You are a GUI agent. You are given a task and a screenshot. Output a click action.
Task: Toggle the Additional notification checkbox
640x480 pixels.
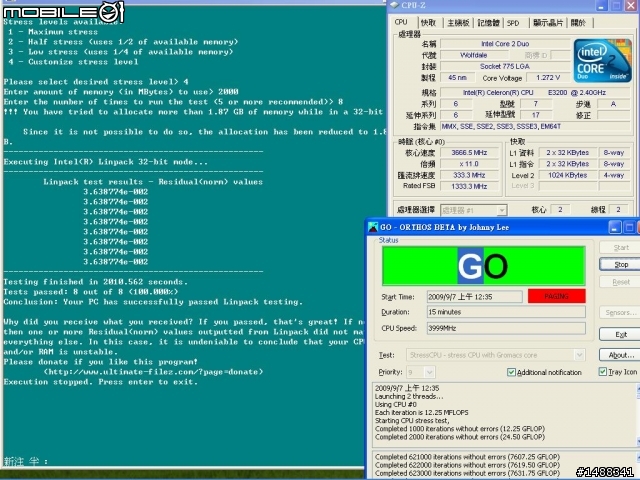point(511,372)
